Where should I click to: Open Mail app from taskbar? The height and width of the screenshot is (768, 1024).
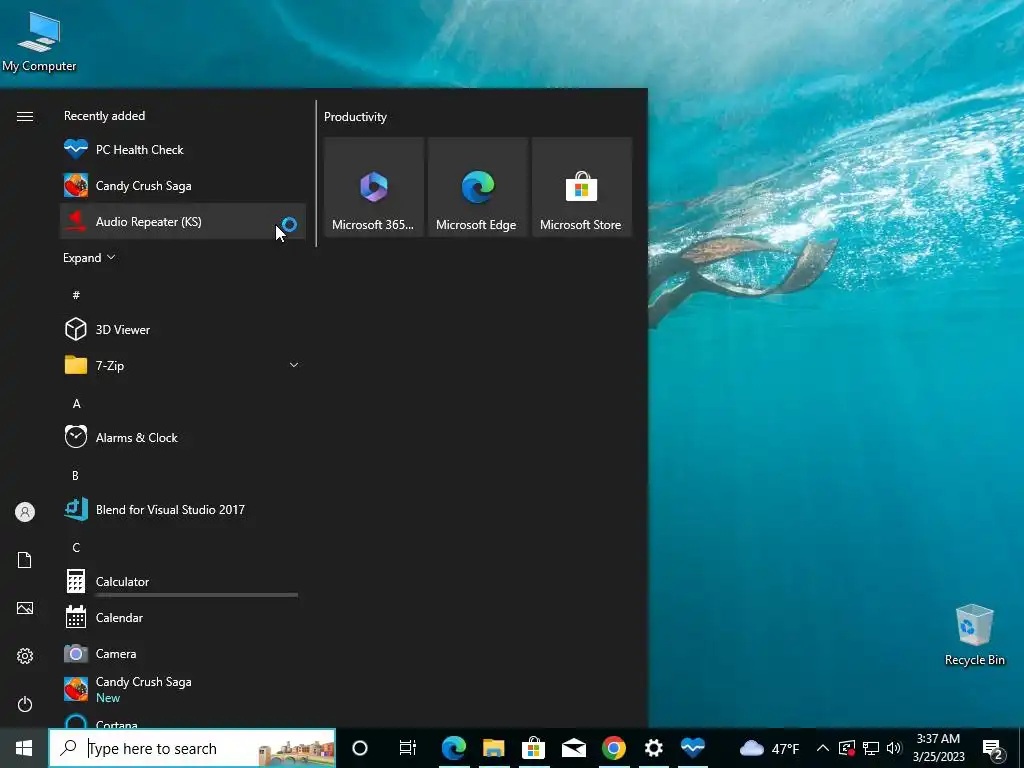[573, 748]
